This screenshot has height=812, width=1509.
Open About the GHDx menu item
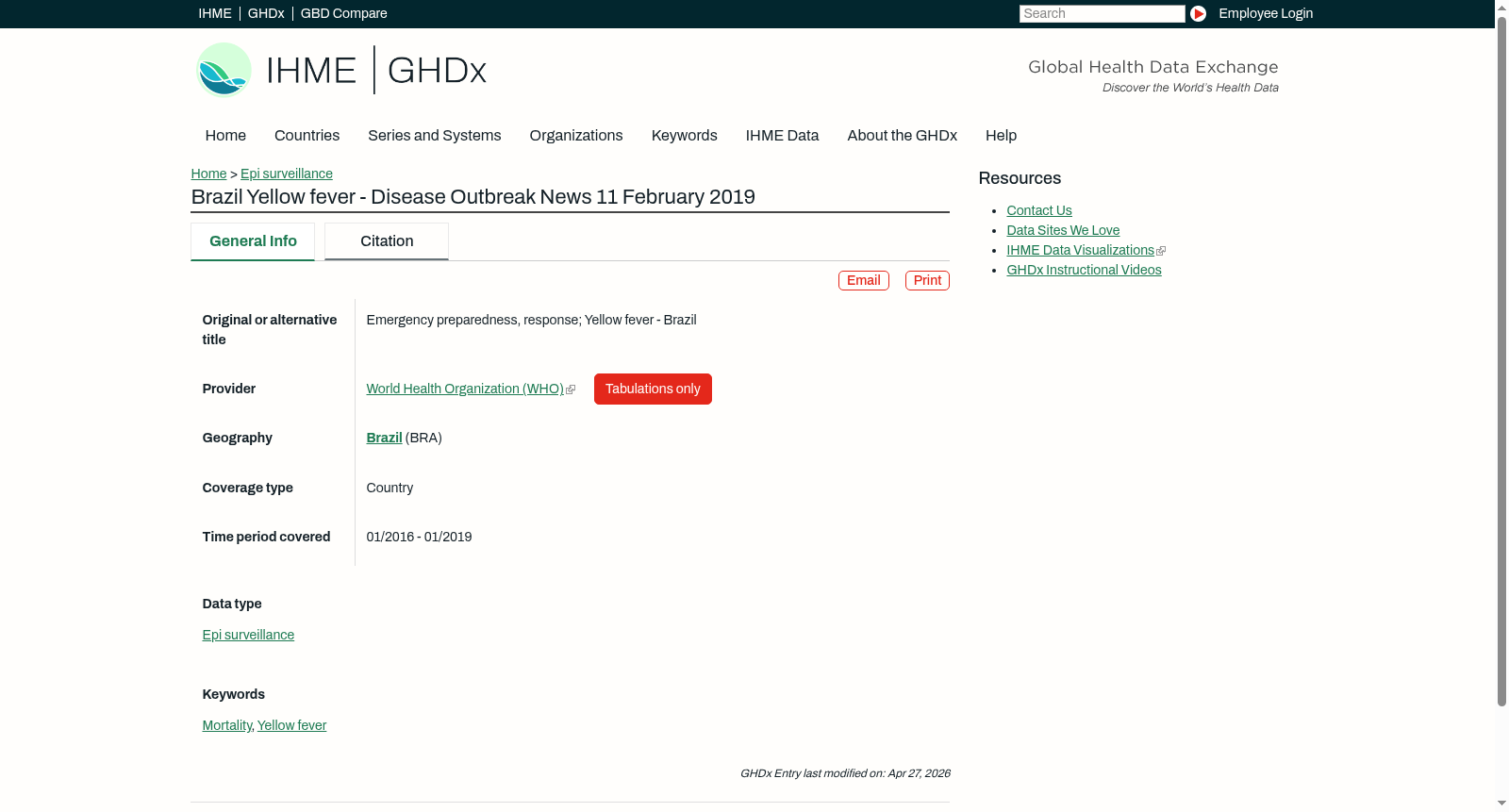point(902,136)
